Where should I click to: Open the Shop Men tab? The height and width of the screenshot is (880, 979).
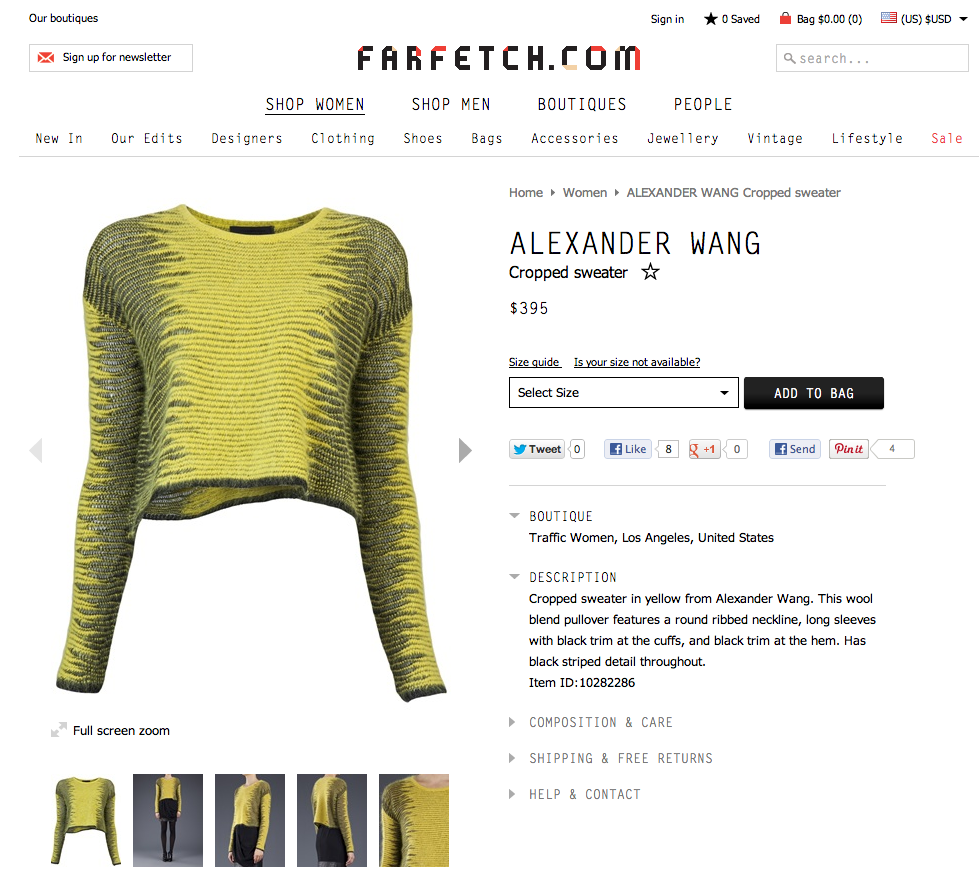(x=451, y=104)
